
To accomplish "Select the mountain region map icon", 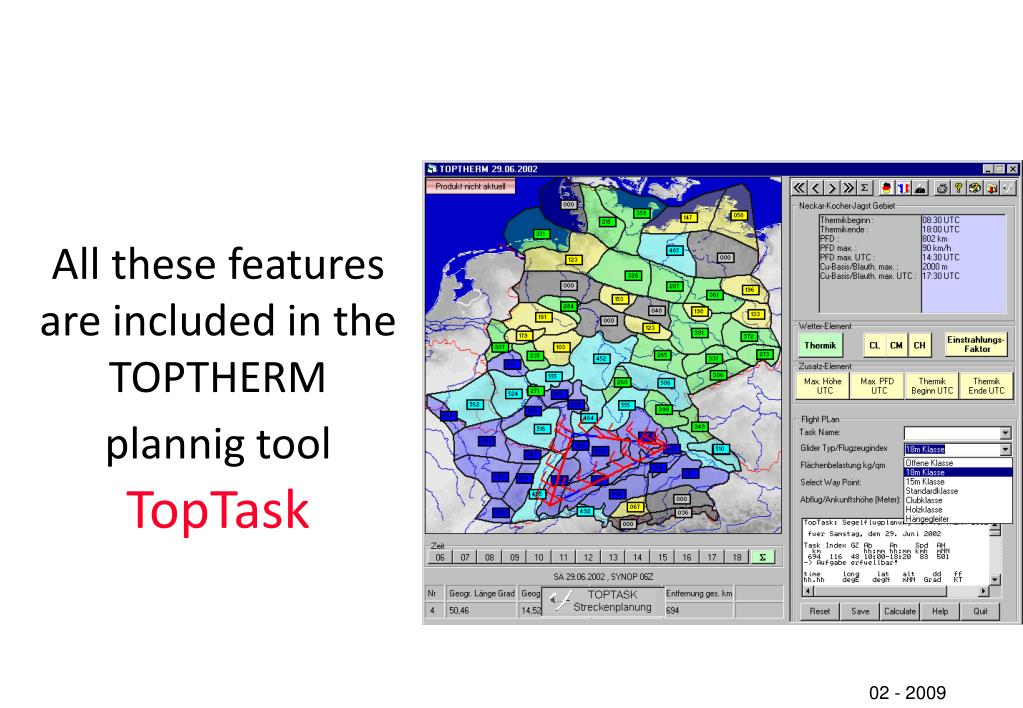I will tap(920, 188).
